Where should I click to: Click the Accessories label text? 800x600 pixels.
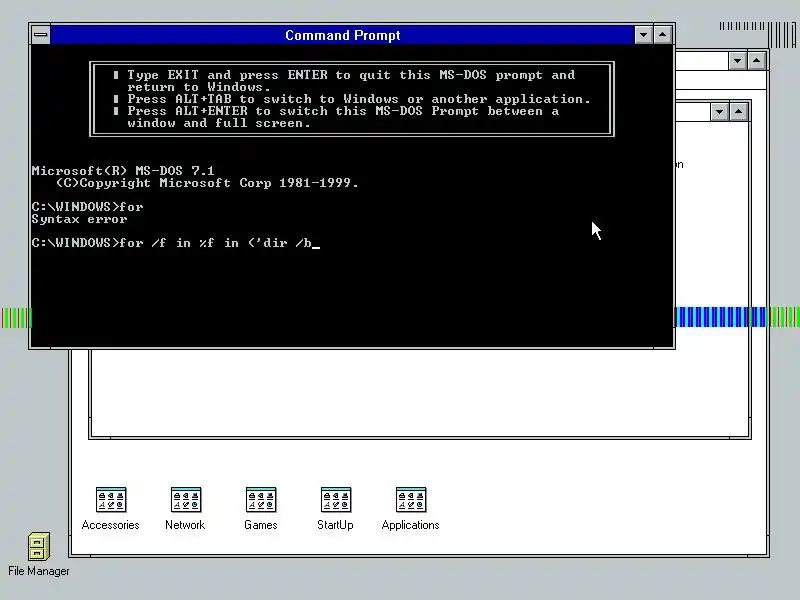click(111, 525)
